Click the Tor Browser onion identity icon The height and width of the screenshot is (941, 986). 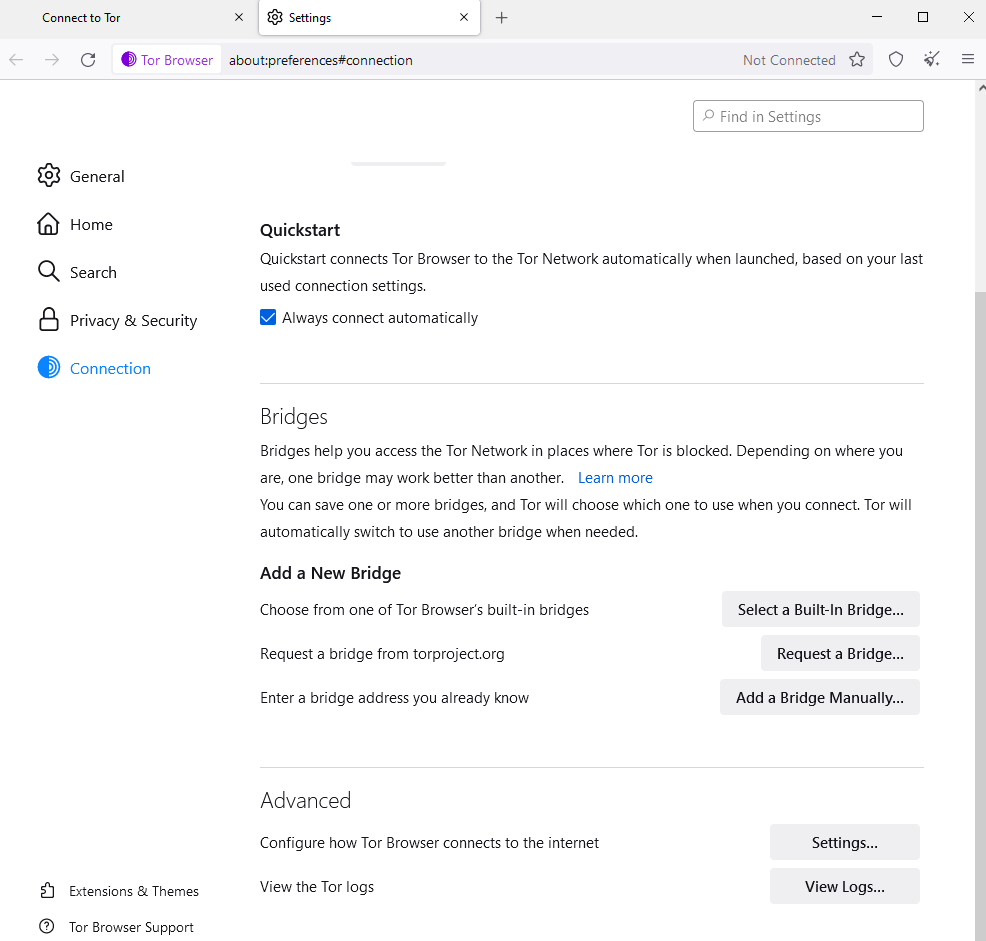[x=128, y=59]
